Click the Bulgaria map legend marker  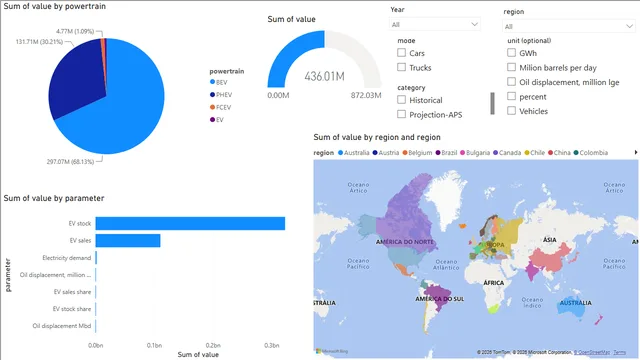point(462,153)
